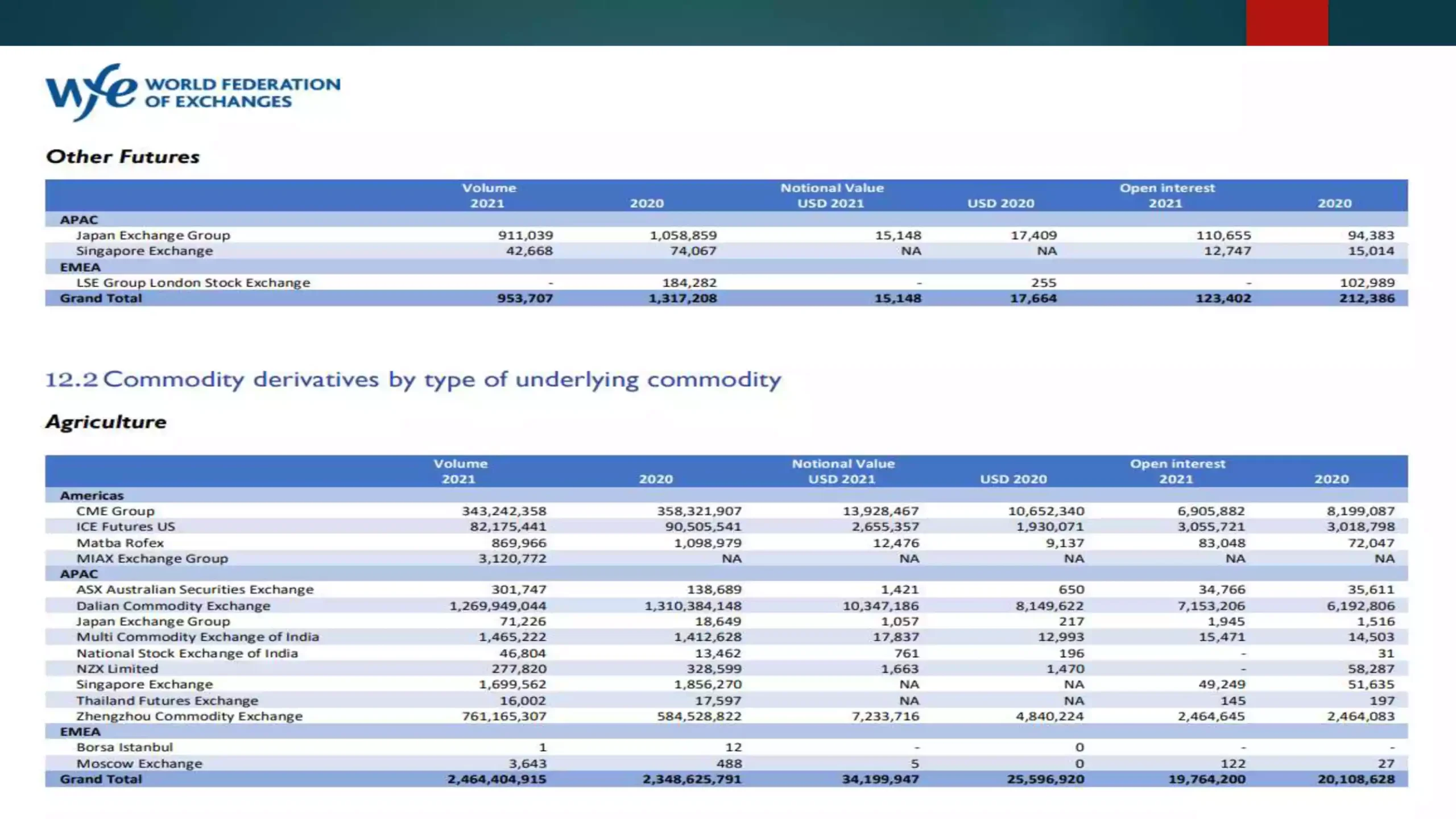Select 'Borsa Istanbul' row label
This screenshot has width=1456, height=819.
coord(124,747)
